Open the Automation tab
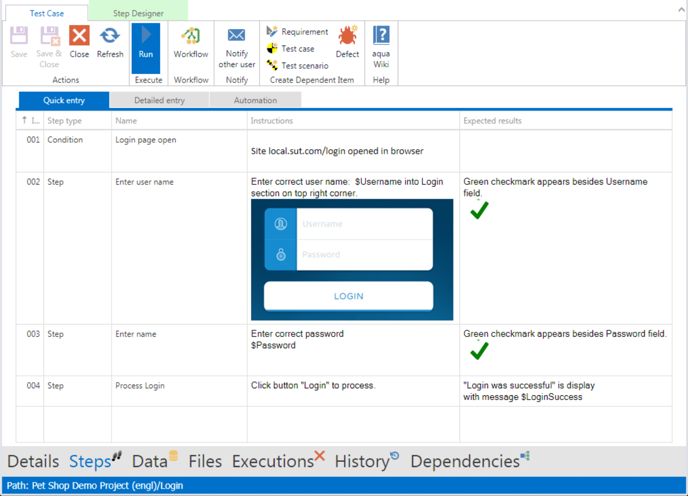The height and width of the screenshot is (496, 688). click(x=255, y=100)
